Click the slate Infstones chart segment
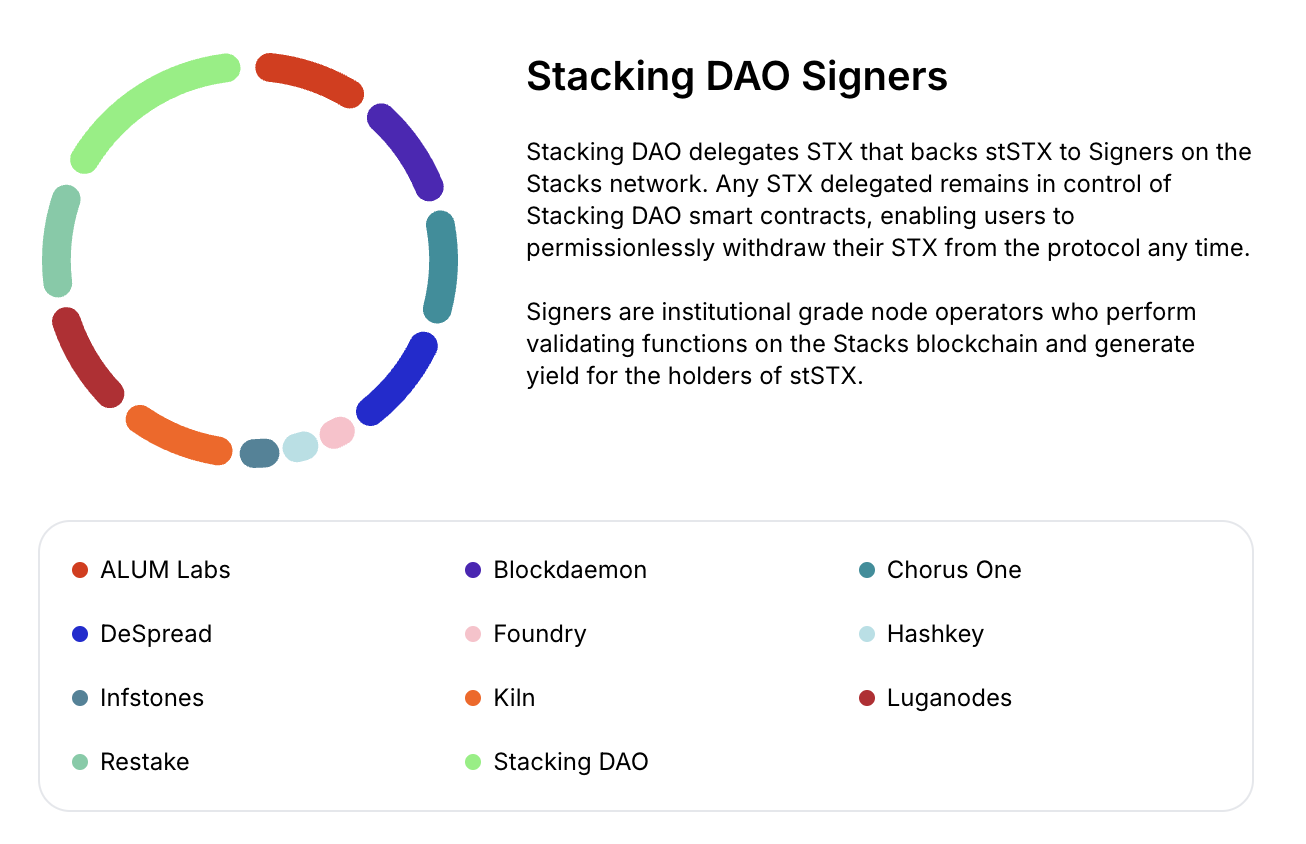 coord(259,453)
